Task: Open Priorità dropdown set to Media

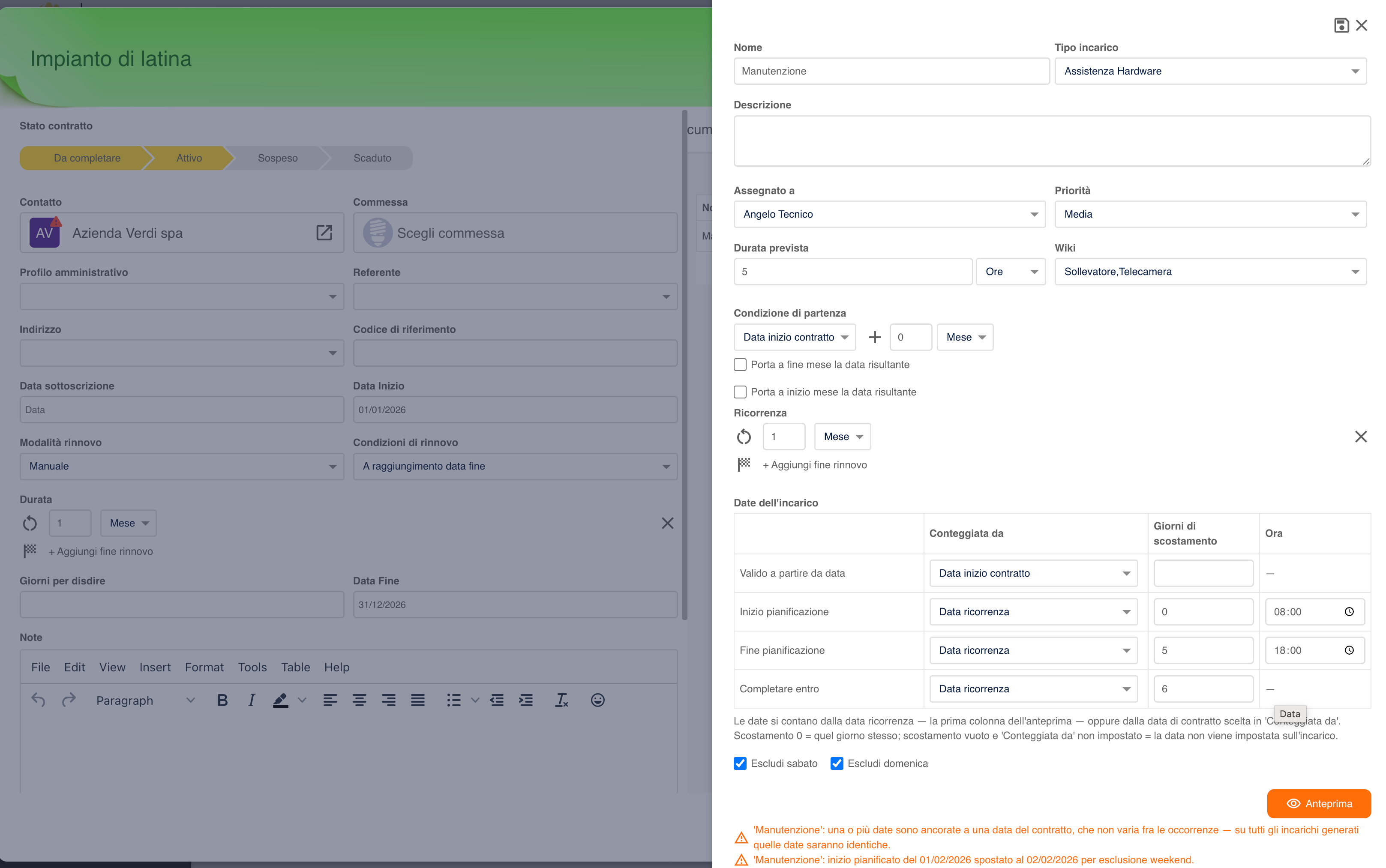Action: pyautogui.click(x=1210, y=214)
